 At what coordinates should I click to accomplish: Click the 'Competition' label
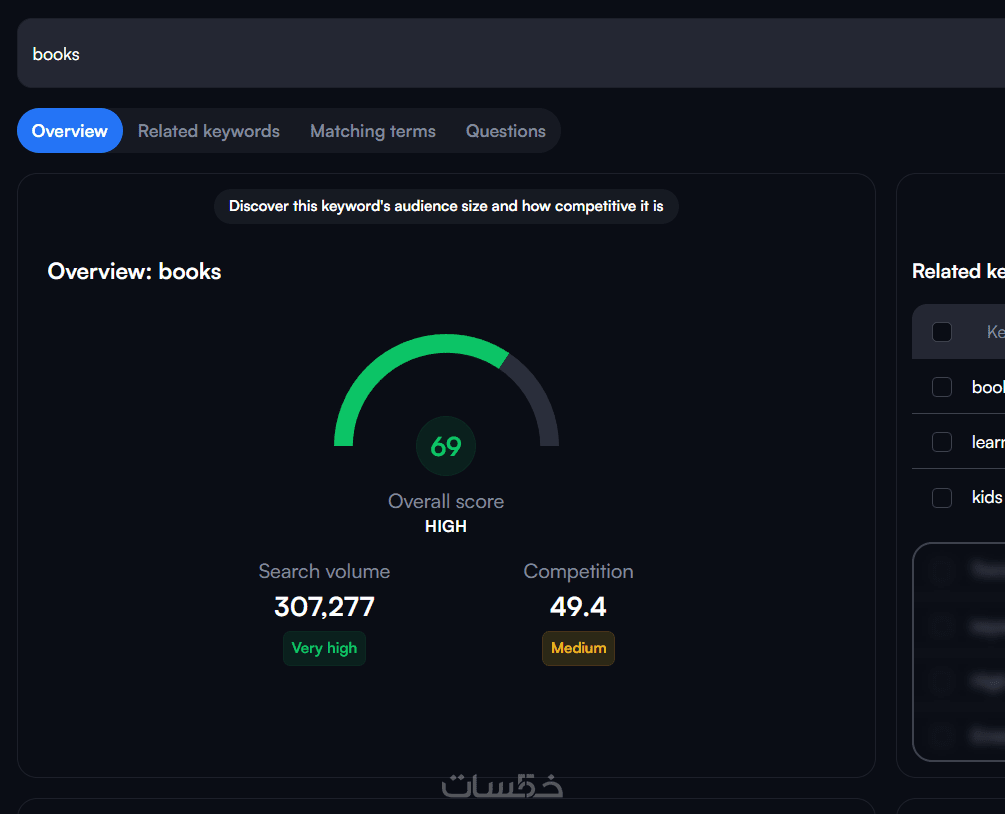pos(578,571)
